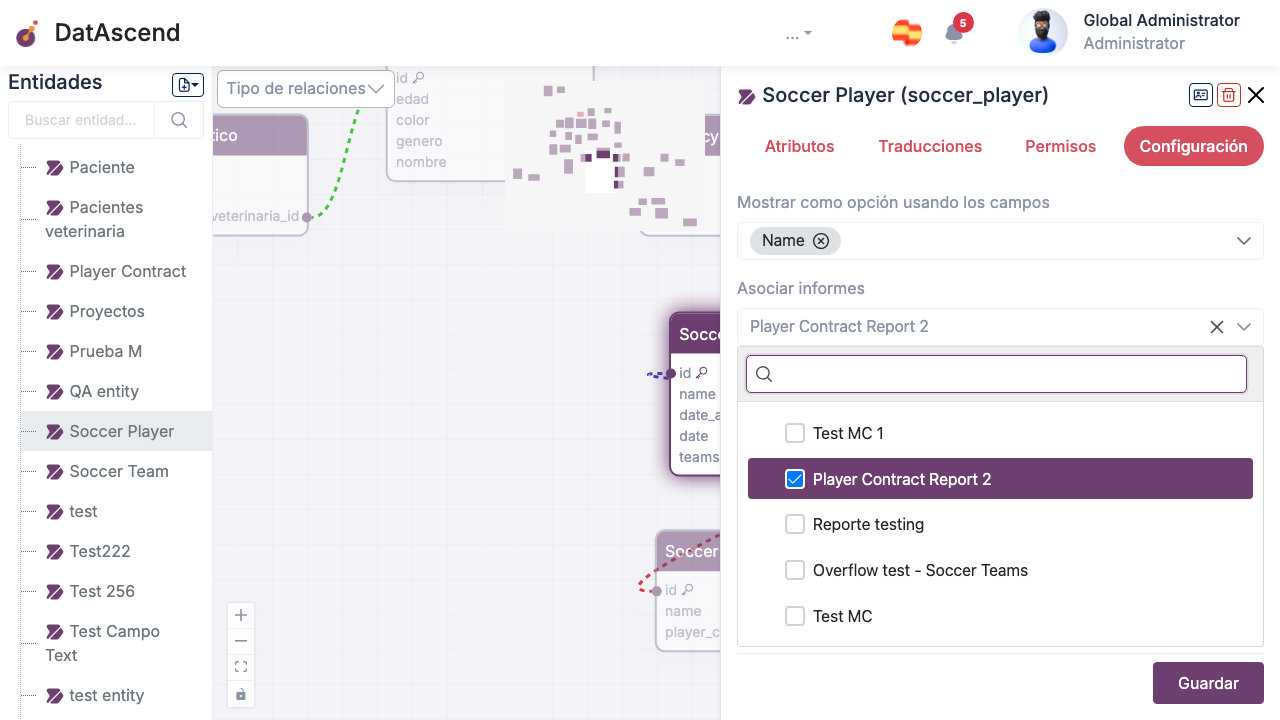
Task: Click the DatAscend logo icon
Action: [27, 33]
